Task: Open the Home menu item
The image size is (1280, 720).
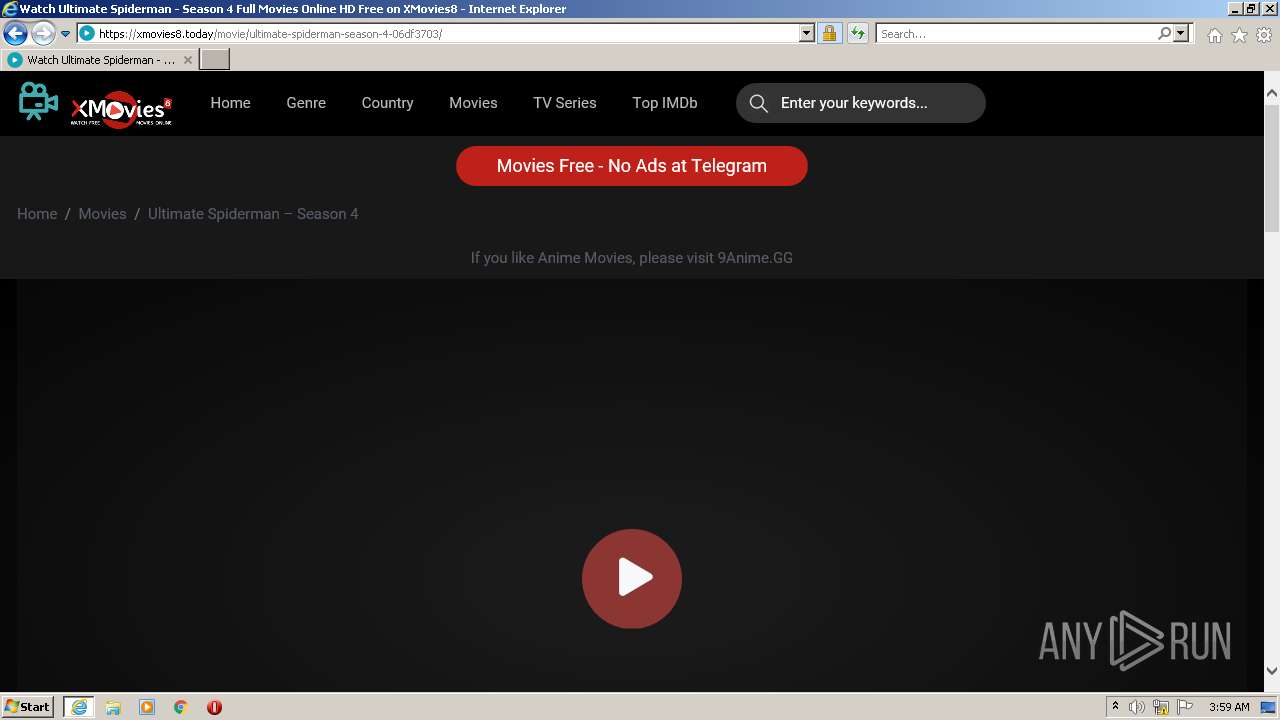Action: coord(230,103)
